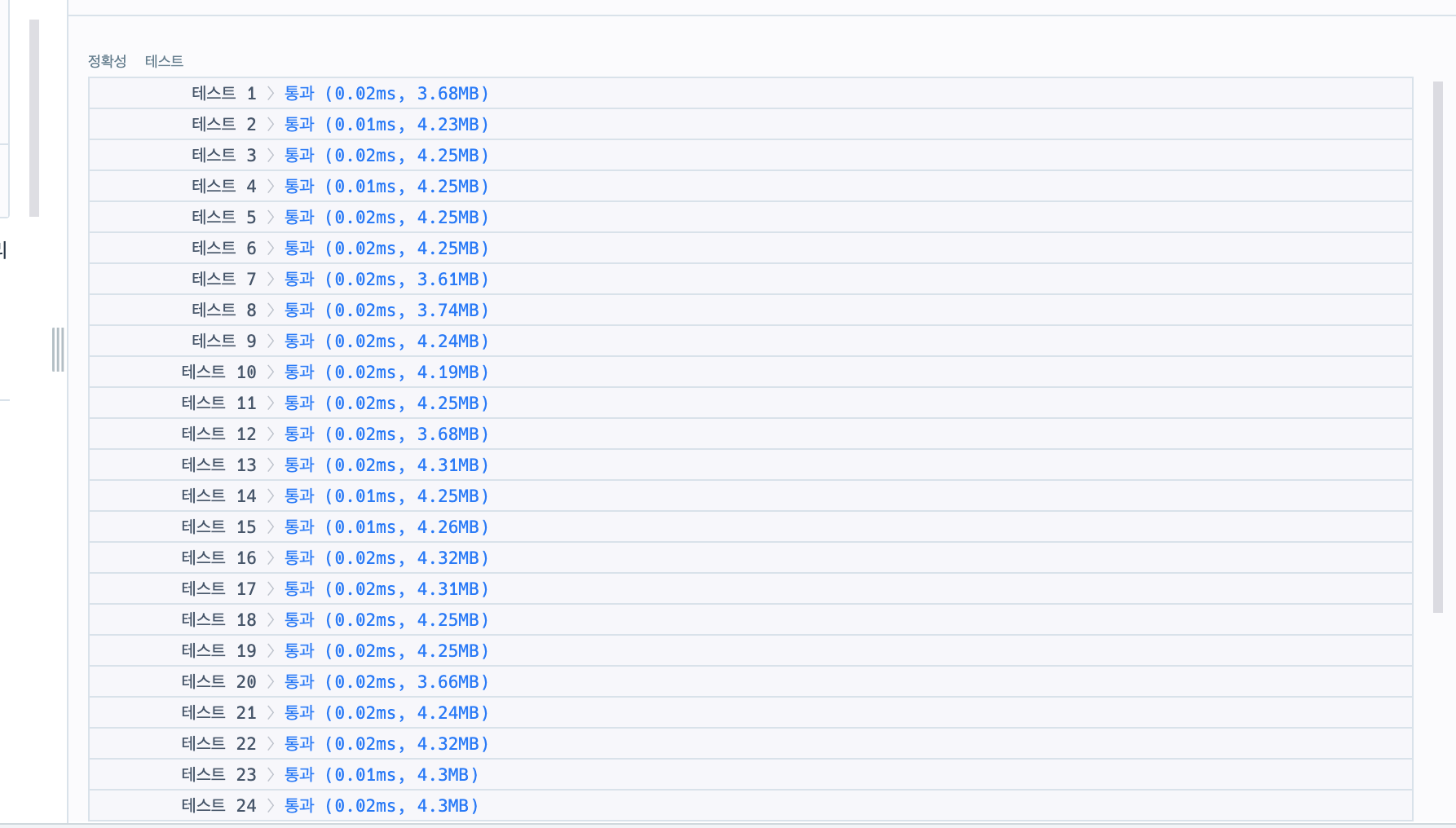Image resolution: width=1456 pixels, height=828 pixels.
Task: Click test 24 result 통과 (0.02ms, 4.3MB)
Action: tap(382, 806)
